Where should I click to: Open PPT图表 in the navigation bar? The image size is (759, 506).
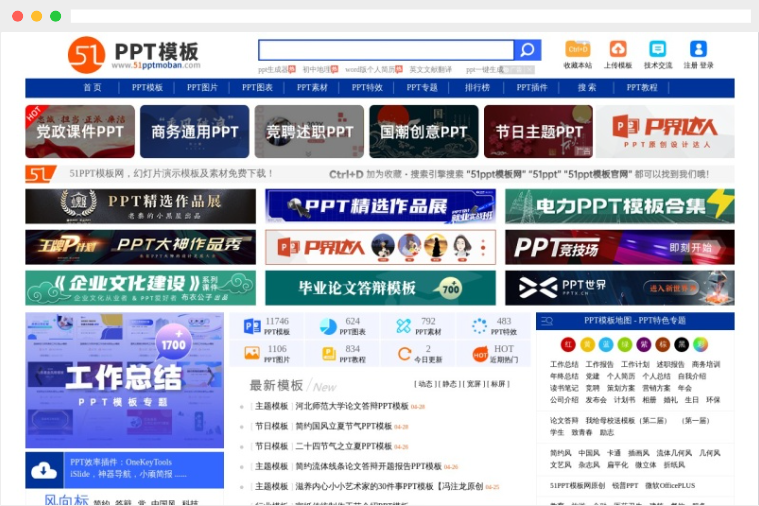coord(257,88)
